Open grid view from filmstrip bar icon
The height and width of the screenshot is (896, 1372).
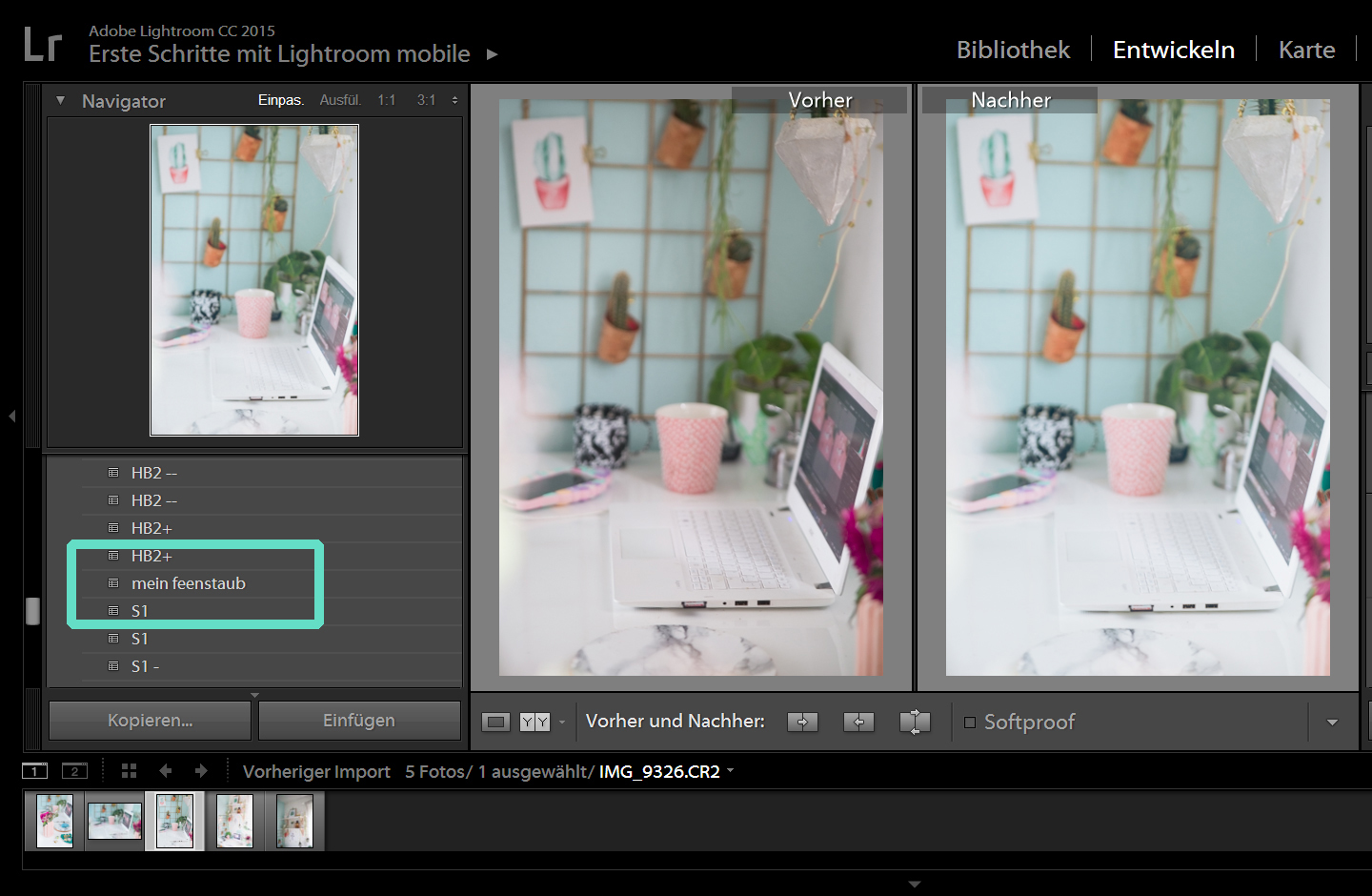[129, 771]
